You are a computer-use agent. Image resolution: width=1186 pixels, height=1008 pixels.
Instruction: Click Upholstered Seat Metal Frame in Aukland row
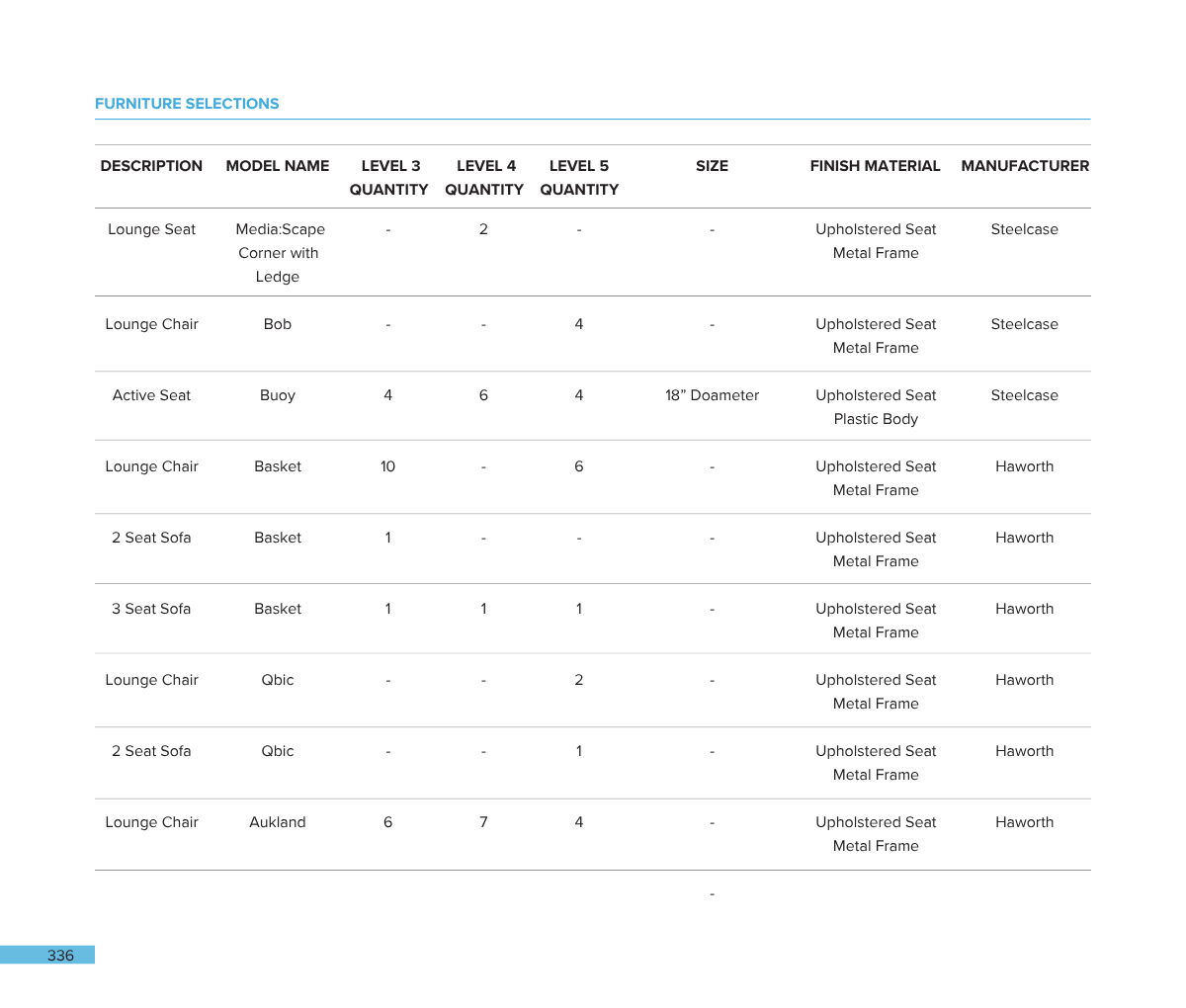tap(876, 834)
